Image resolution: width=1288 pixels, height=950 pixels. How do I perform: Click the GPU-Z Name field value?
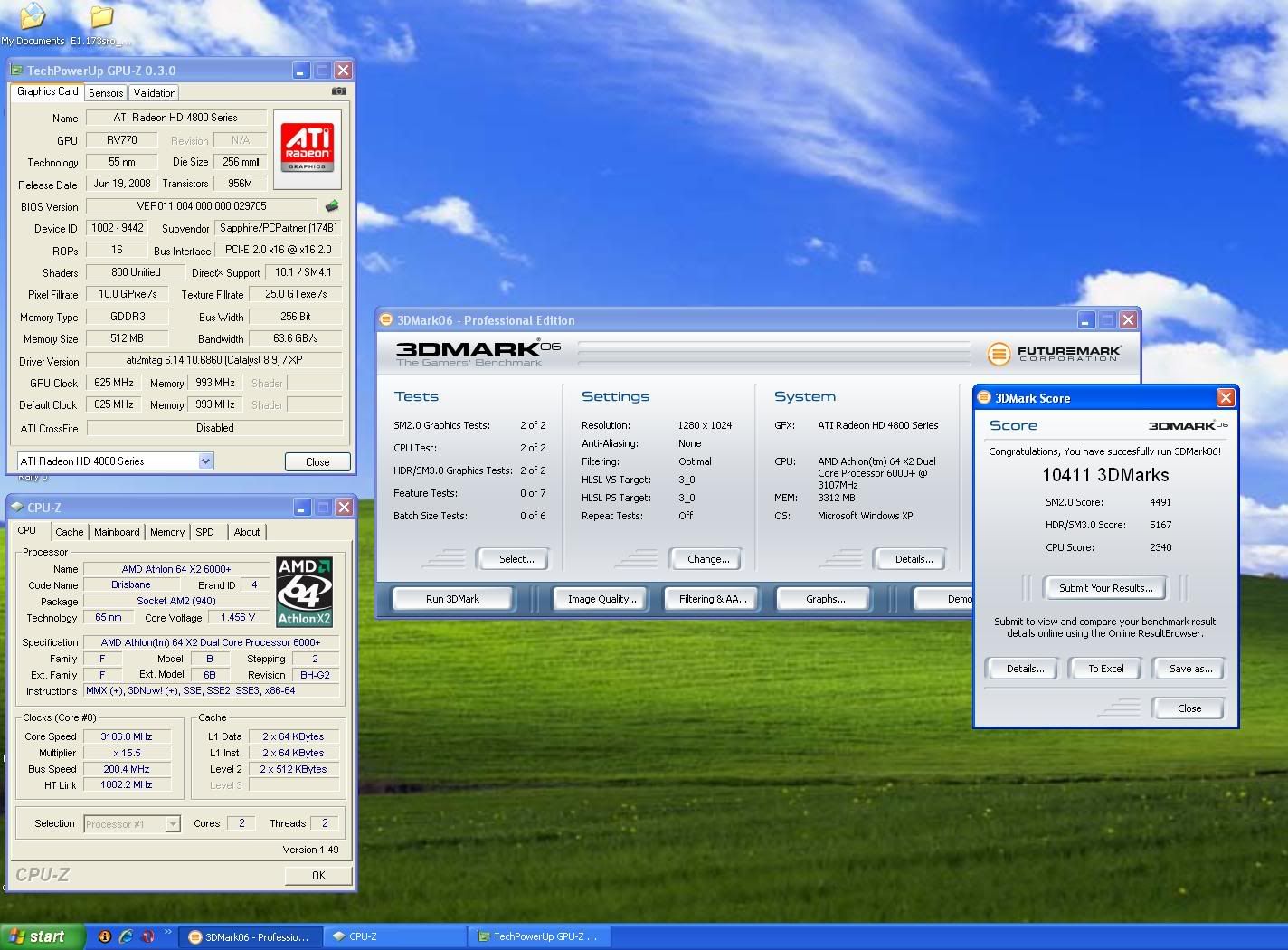(x=175, y=118)
